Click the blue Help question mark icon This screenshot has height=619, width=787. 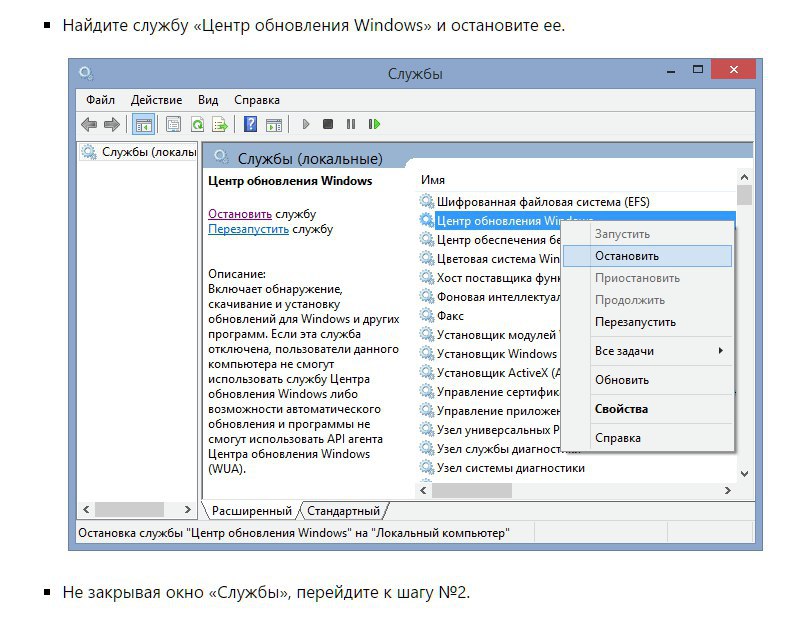click(251, 124)
